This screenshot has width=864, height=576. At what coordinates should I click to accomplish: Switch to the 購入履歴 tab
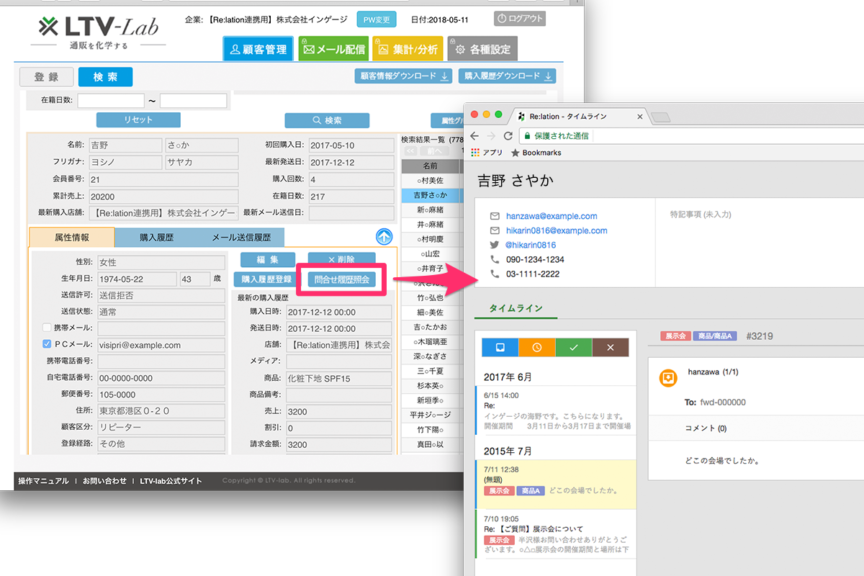coord(156,237)
